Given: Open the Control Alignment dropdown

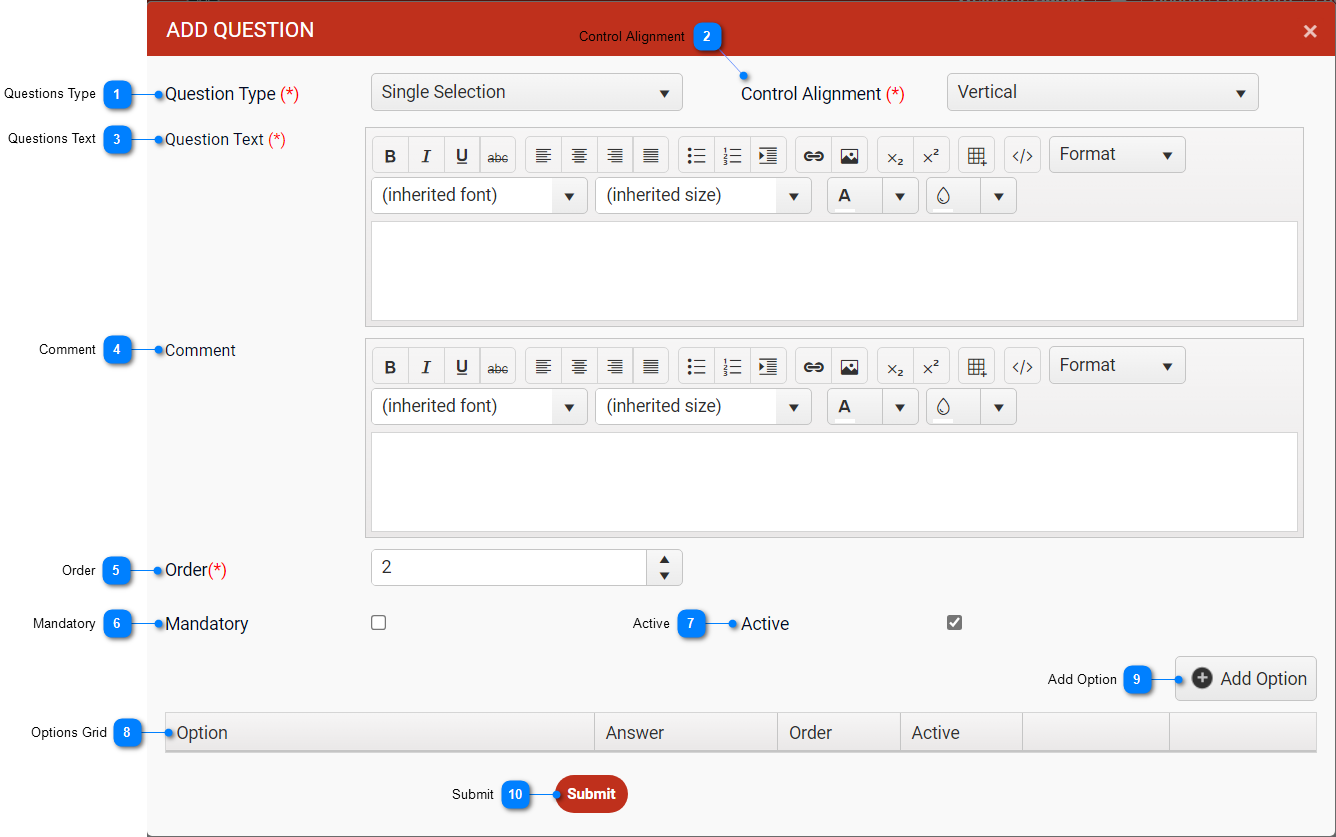Looking at the screenshot, I should [1103, 92].
